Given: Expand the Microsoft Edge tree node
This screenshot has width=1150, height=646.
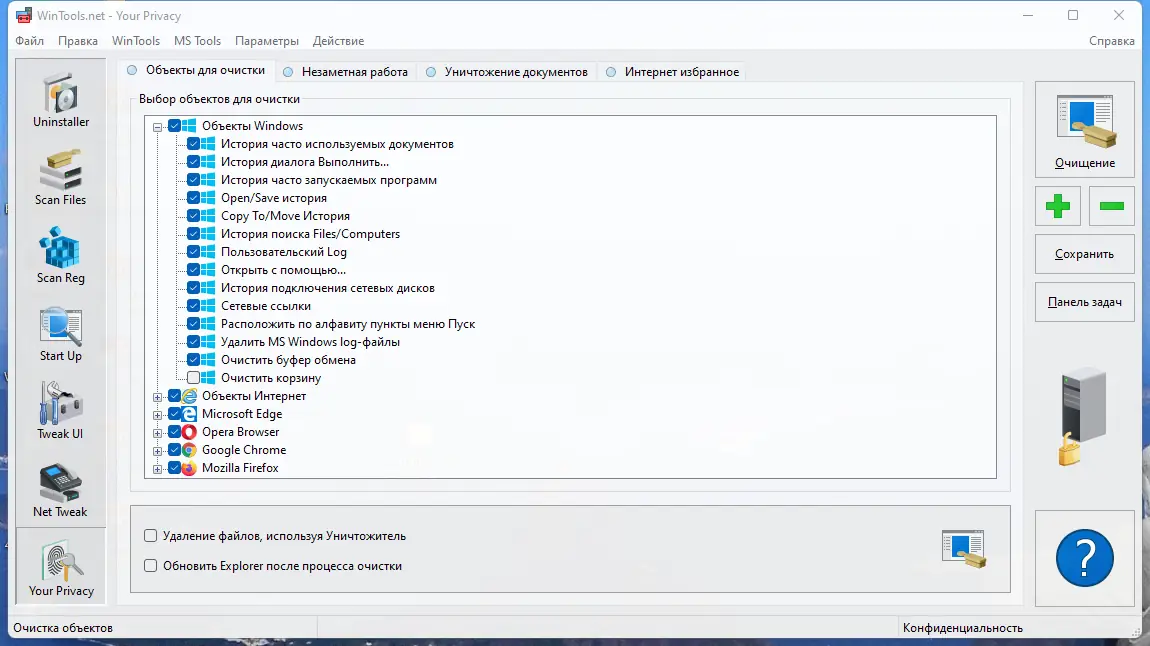Looking at the screenshot, I should (157, 415).
